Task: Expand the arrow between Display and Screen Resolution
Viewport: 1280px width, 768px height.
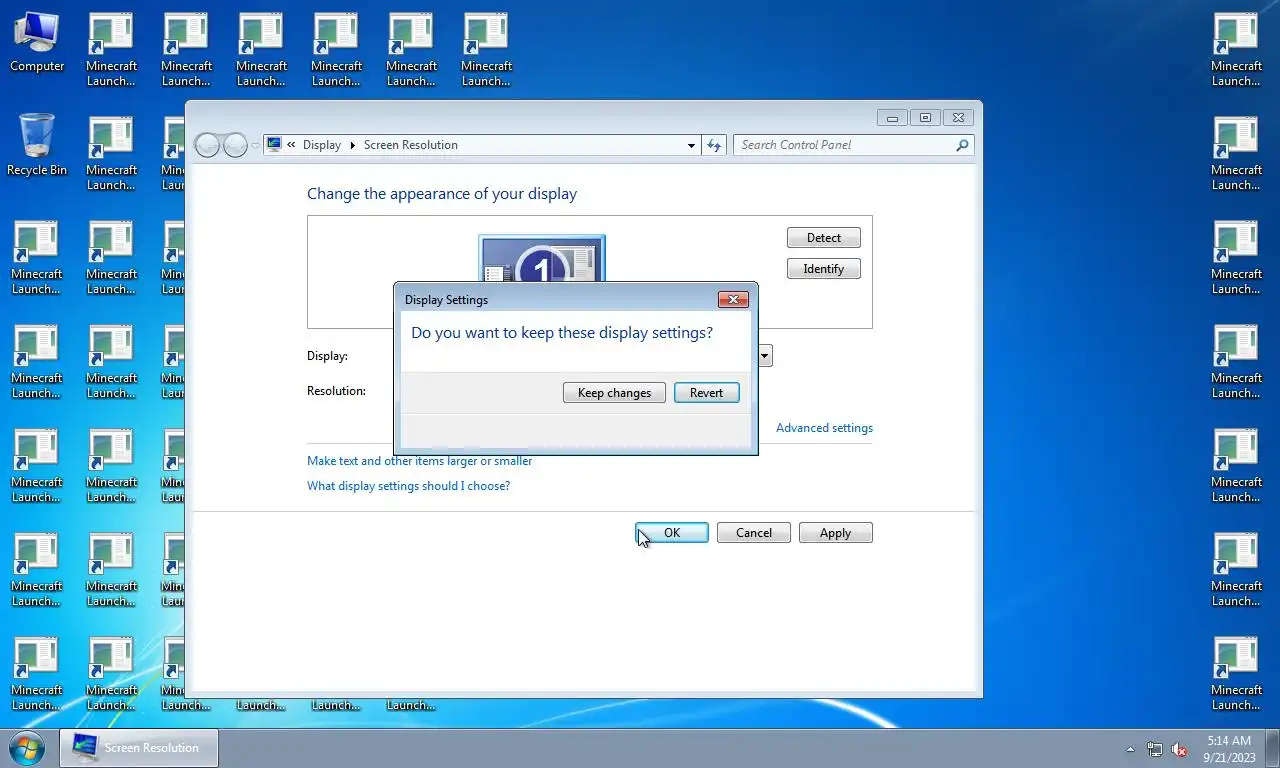Action: click(353, 145)
